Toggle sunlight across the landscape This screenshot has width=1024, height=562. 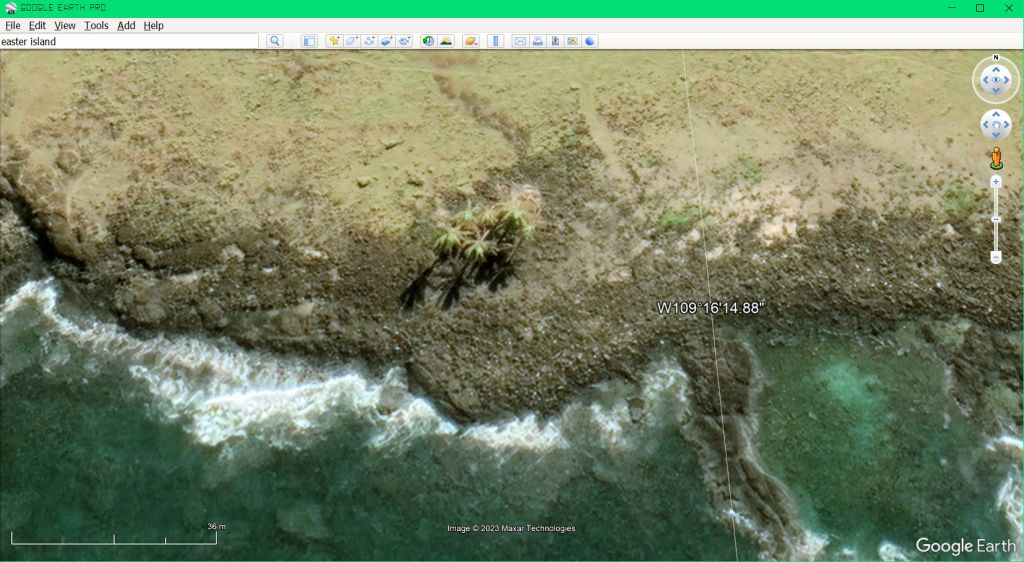pyautogui.click(x=446, y=41)
